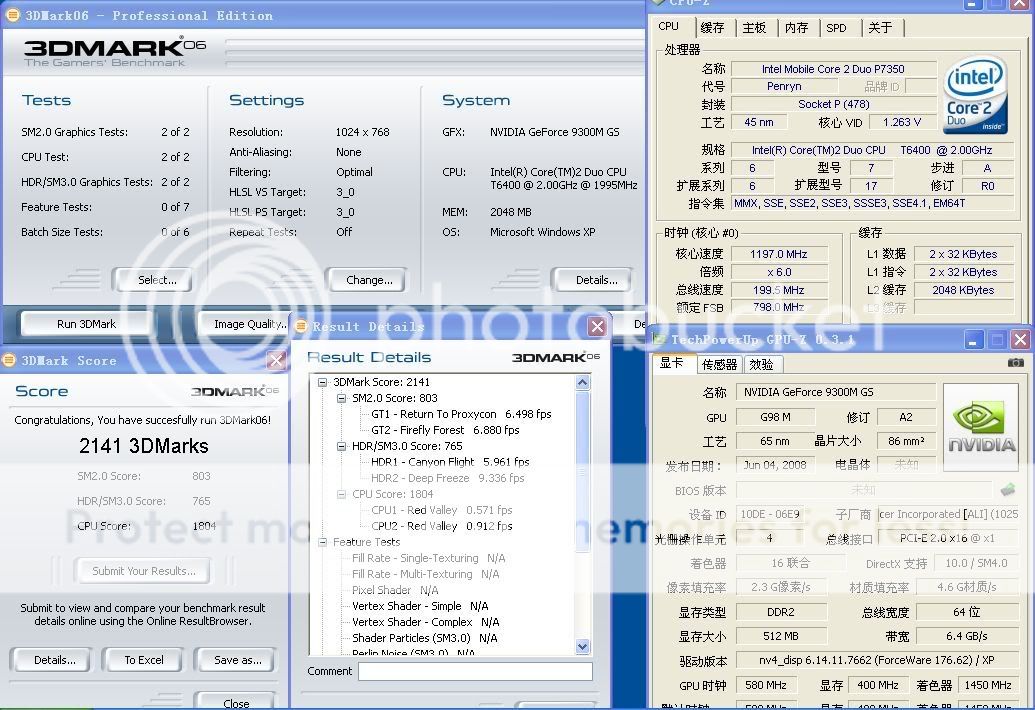The width and height of the screenshot is (1035, 710).
Task: Click the Comment input field
Action: pyautogui.click(x=475, y=671)
